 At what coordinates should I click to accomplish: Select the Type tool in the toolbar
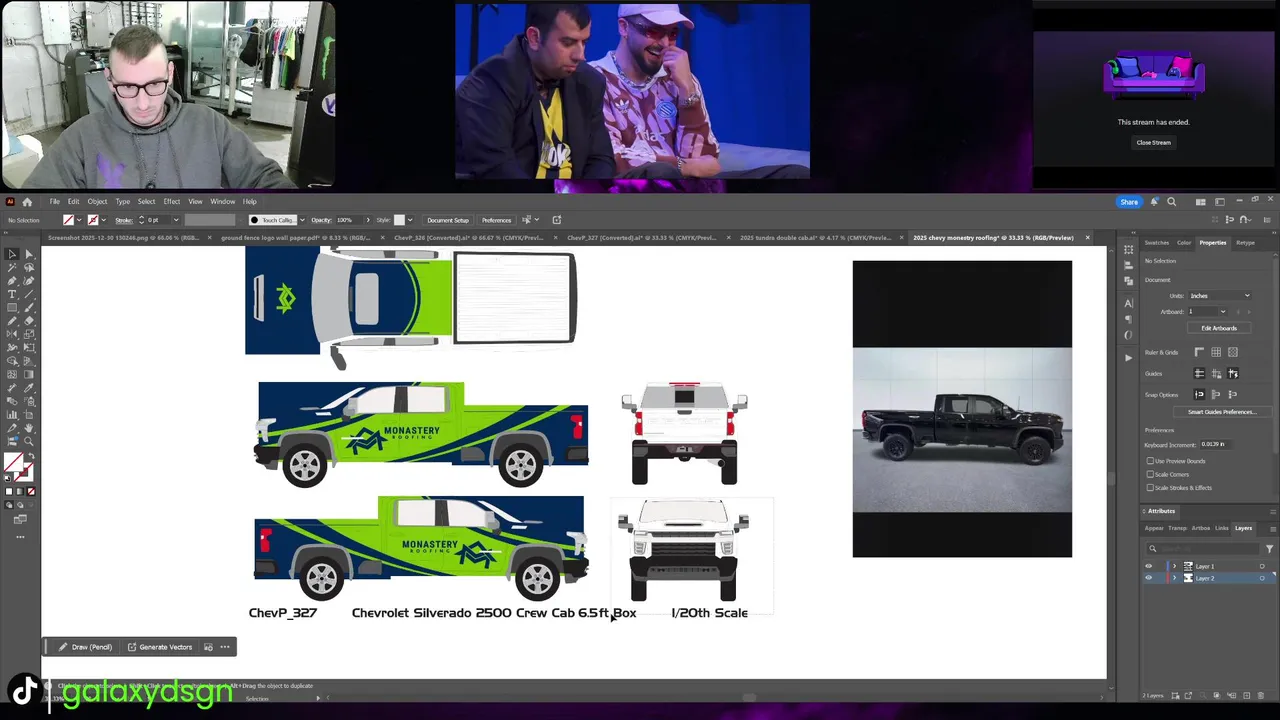click(12, 294)
